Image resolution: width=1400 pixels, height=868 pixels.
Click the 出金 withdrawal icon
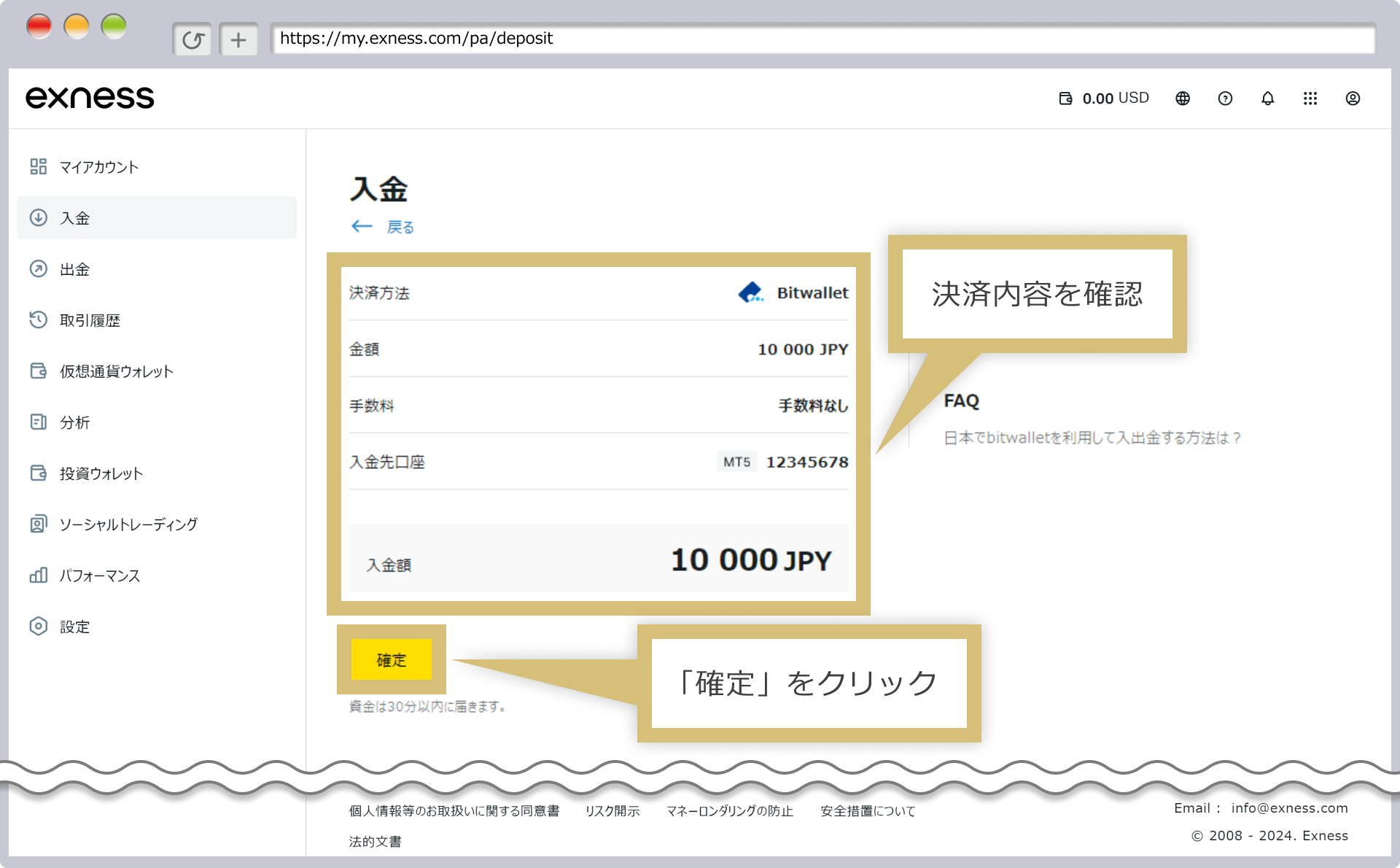[39, 269]
